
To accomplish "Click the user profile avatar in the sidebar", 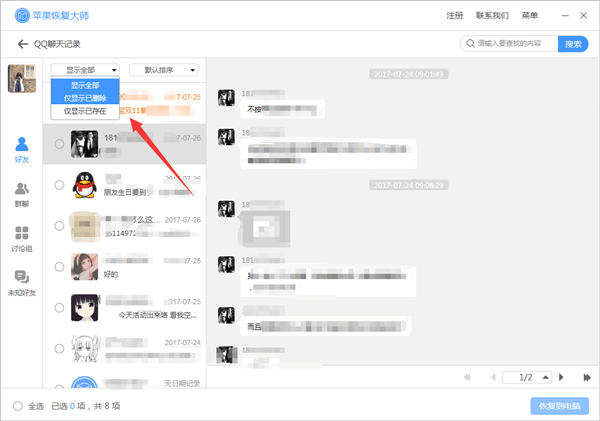I will [x=22, y=78].
